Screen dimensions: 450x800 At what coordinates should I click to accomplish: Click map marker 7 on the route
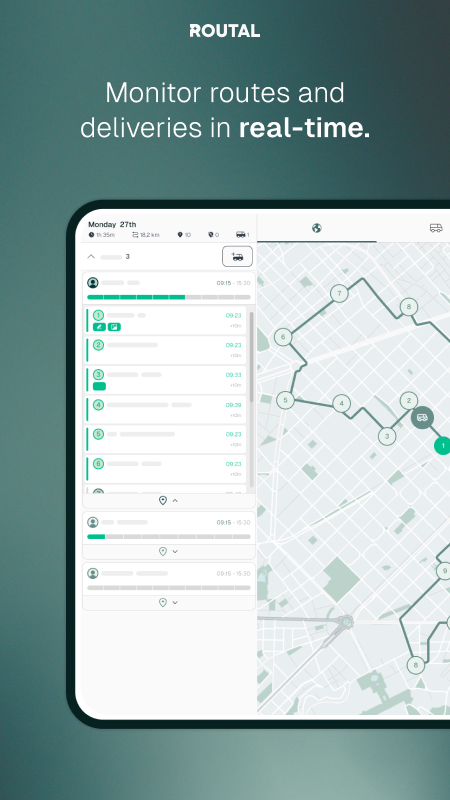click(x=339, y=293)
